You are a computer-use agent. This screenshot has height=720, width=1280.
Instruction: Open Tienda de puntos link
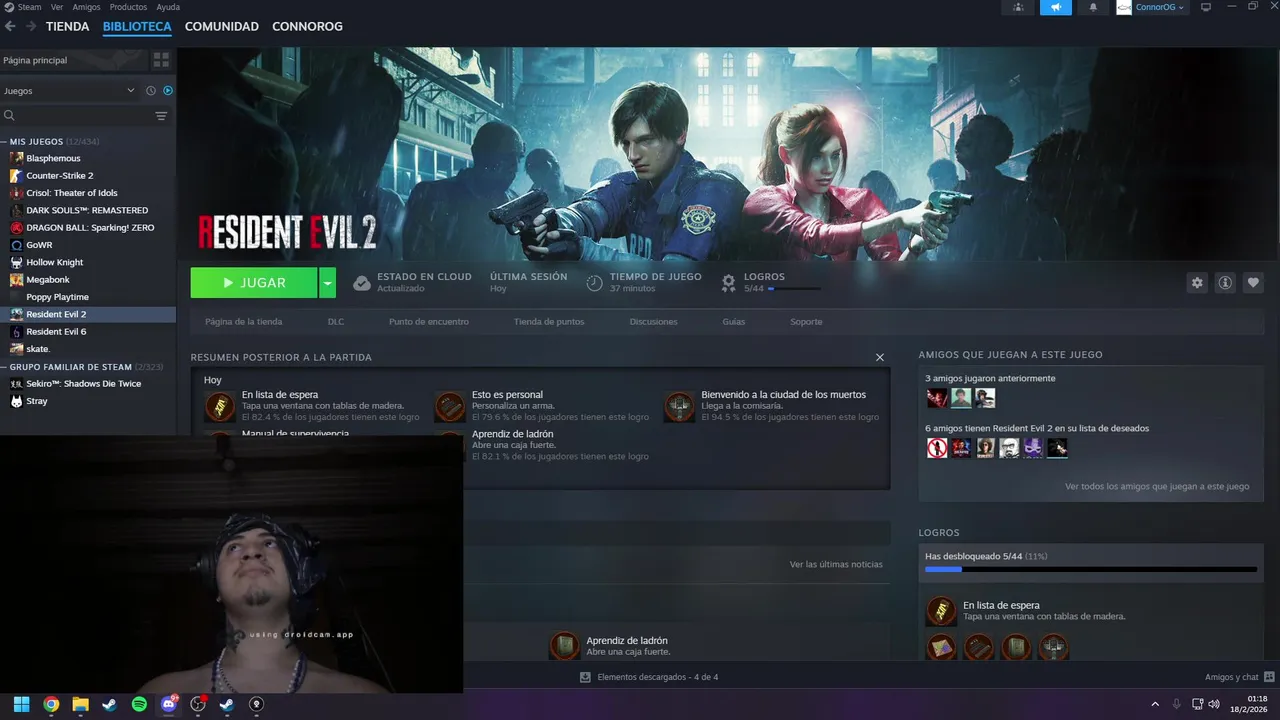pyautogui.click(x=549, y=322)
